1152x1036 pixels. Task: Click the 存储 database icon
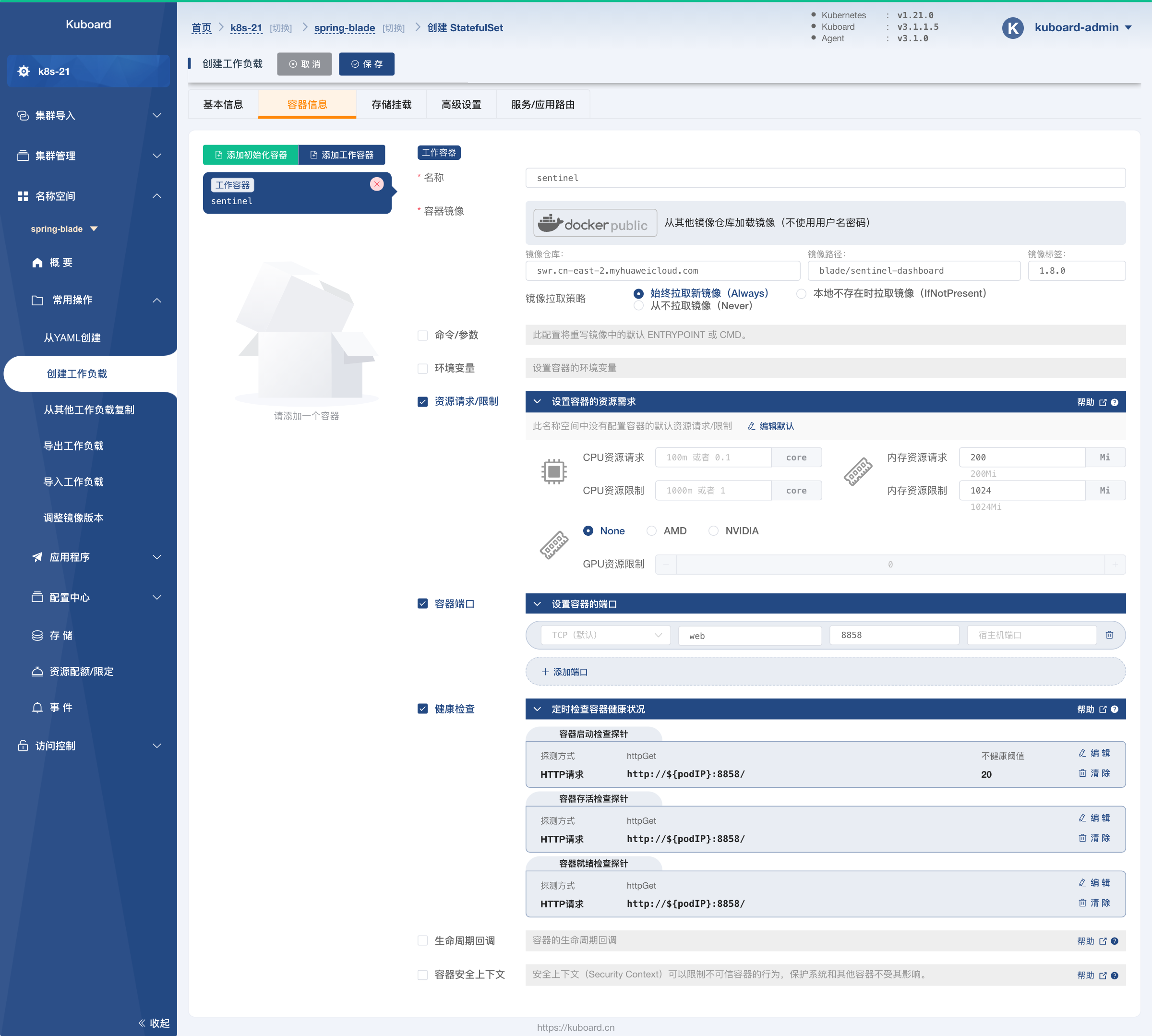tap(37, 635)
